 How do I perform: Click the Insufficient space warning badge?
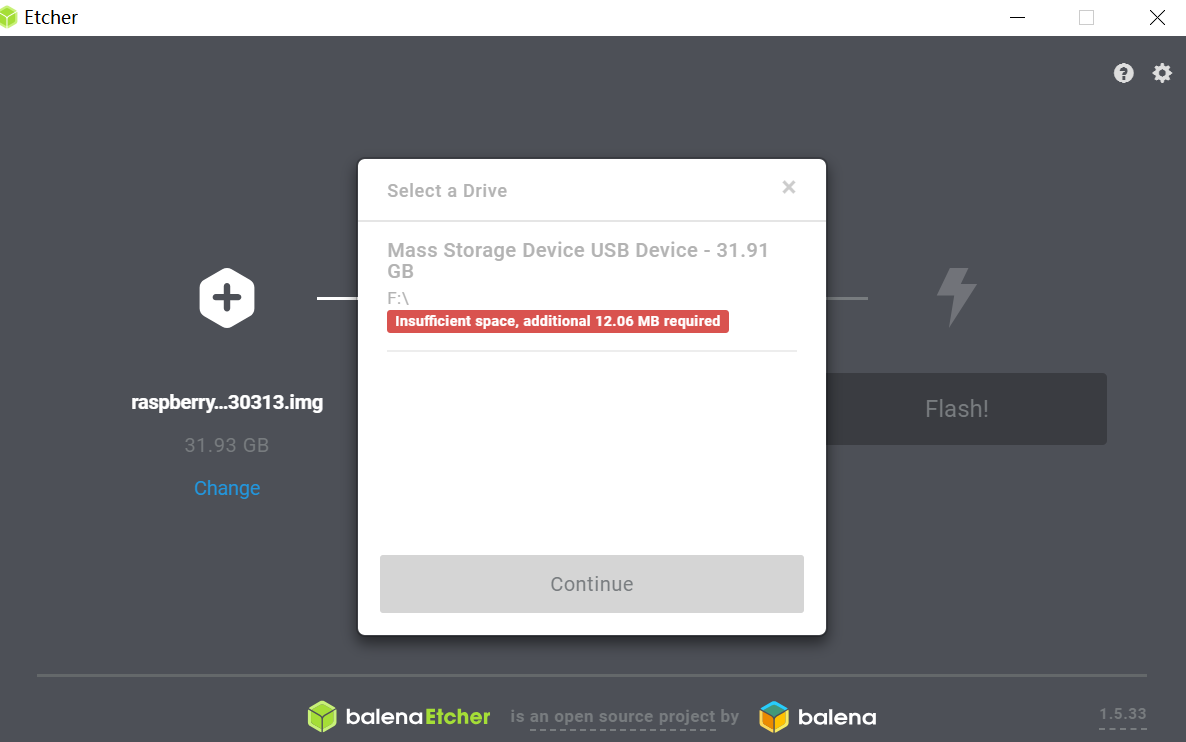coord(557,321)
